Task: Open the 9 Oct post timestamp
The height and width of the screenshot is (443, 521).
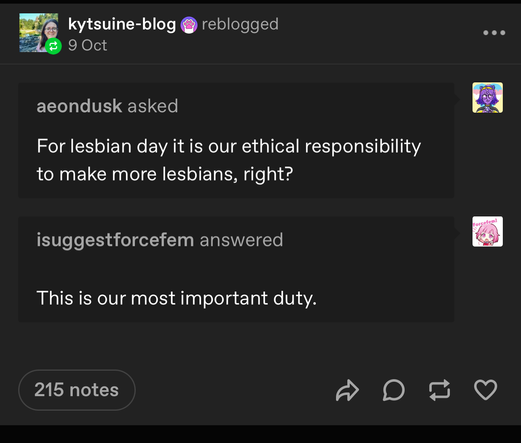Action: point(88,45)
